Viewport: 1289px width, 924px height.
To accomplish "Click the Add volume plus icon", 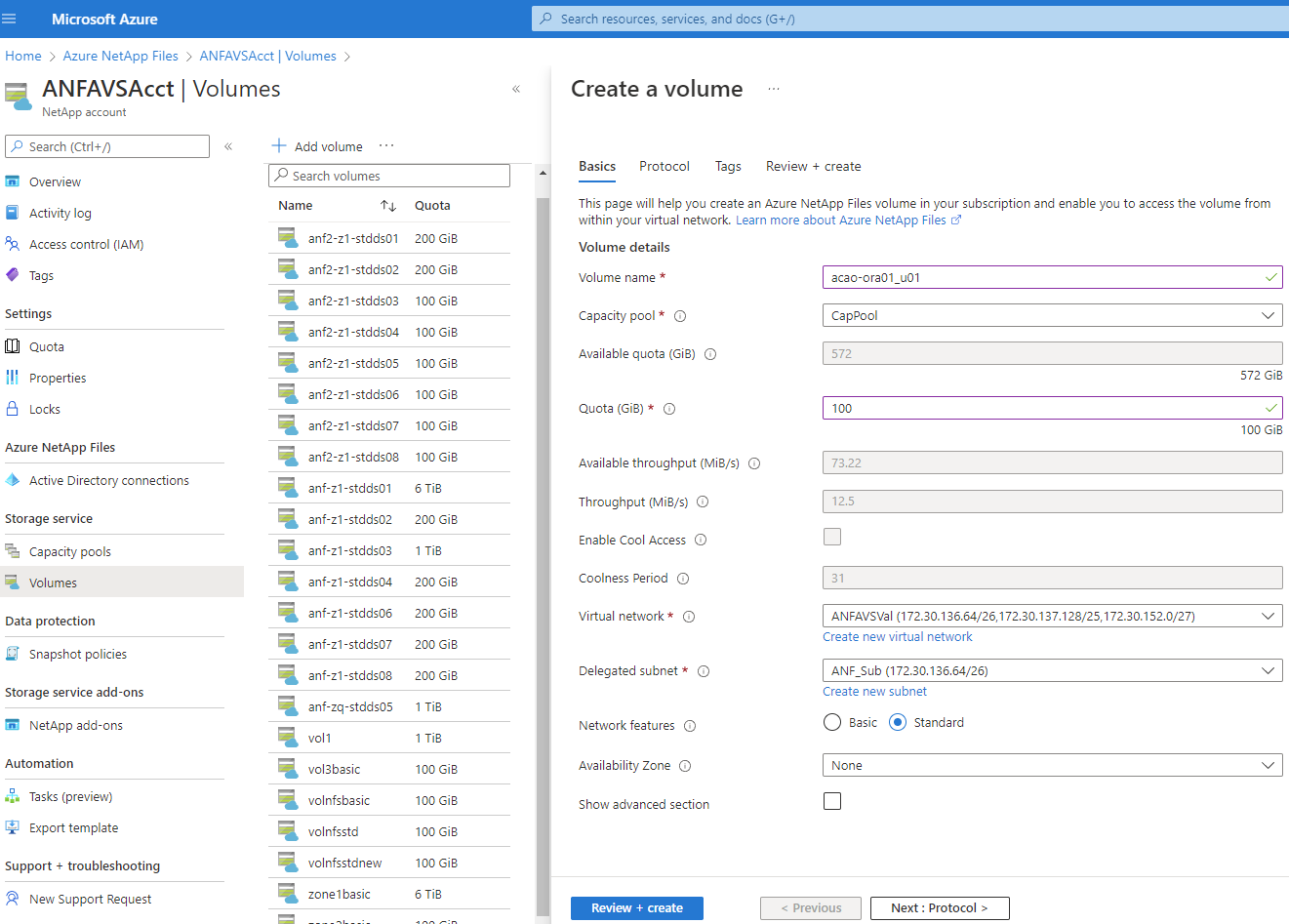I will (x=279, y=146).
